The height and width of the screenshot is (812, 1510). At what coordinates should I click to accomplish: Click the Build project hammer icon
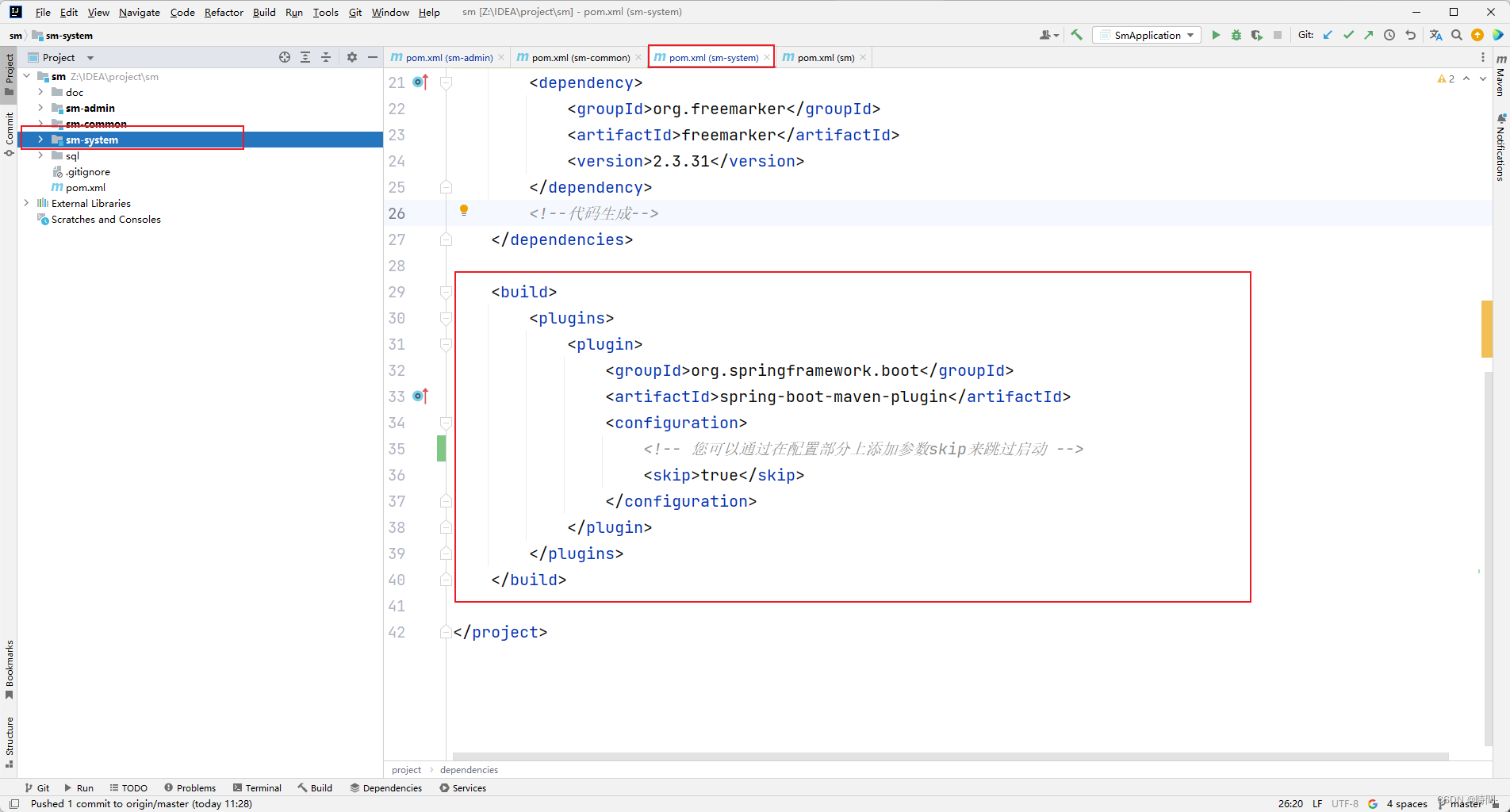[1076, 35]
